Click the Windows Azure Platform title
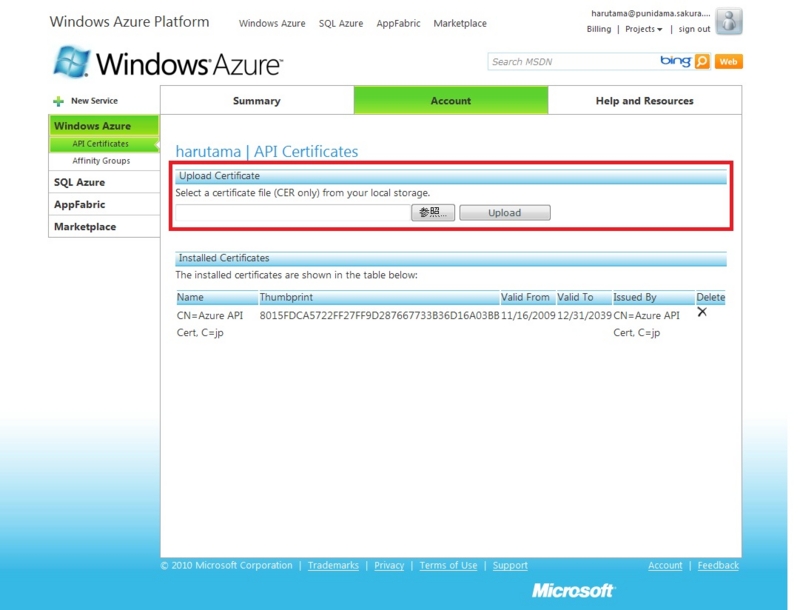This screenshot has height=610, width=800. tap(129, 21)
